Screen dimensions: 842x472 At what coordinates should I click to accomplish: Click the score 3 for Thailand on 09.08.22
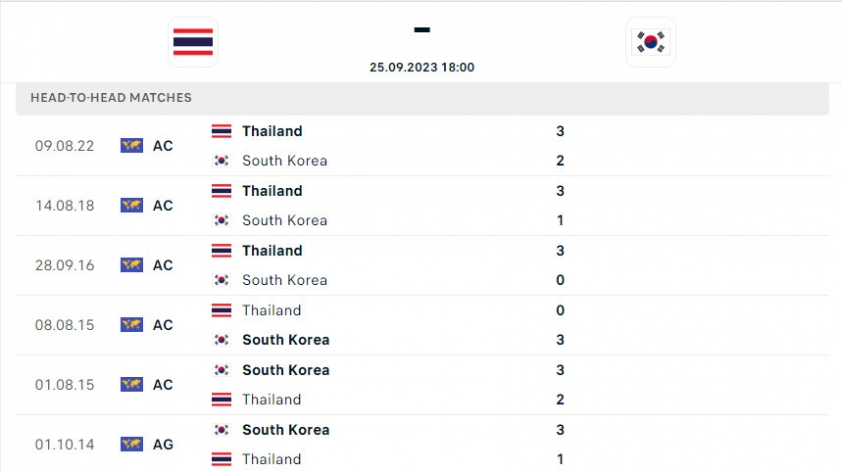tap(560, 131)
